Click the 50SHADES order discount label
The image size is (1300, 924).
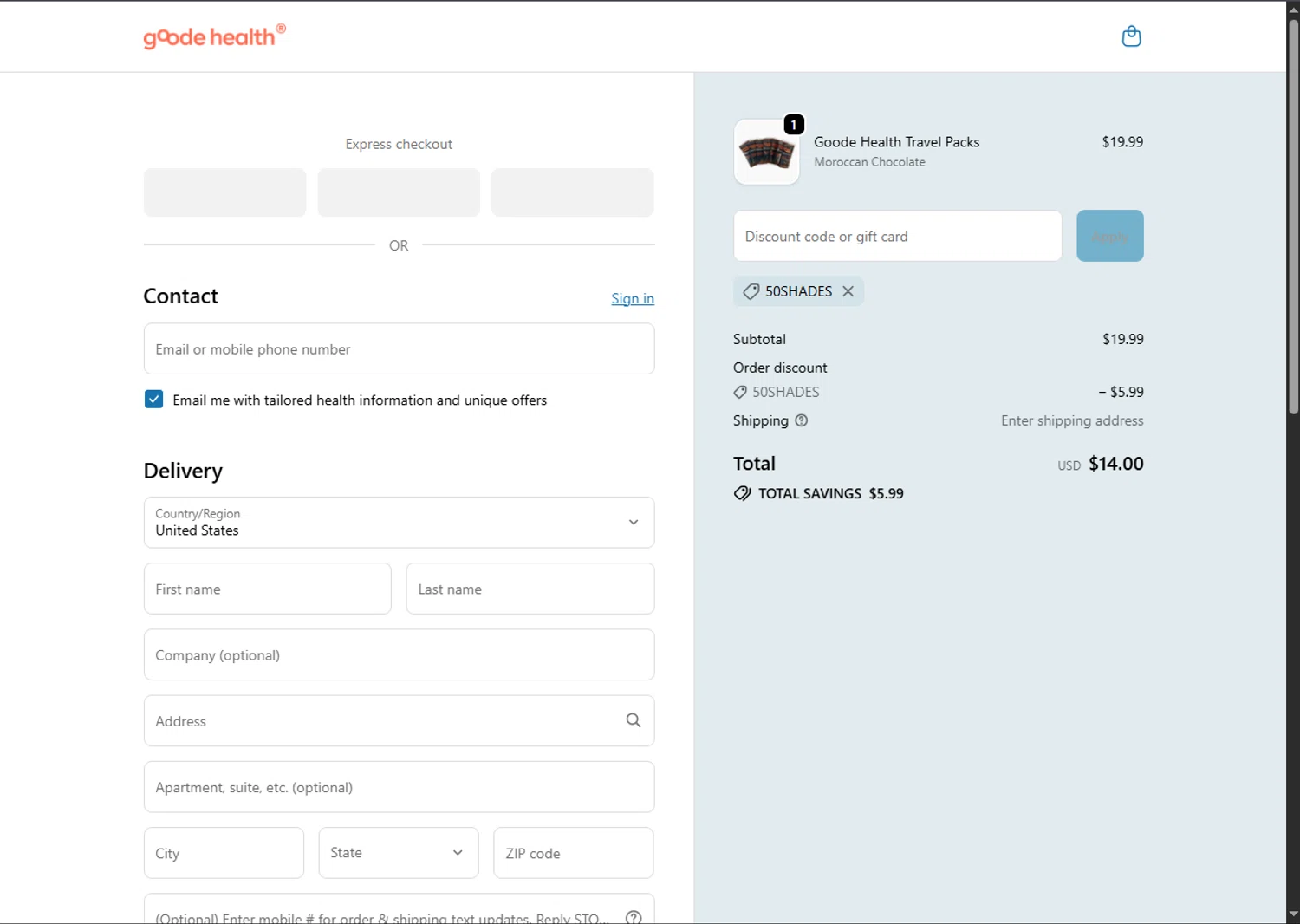pos(785,392)
